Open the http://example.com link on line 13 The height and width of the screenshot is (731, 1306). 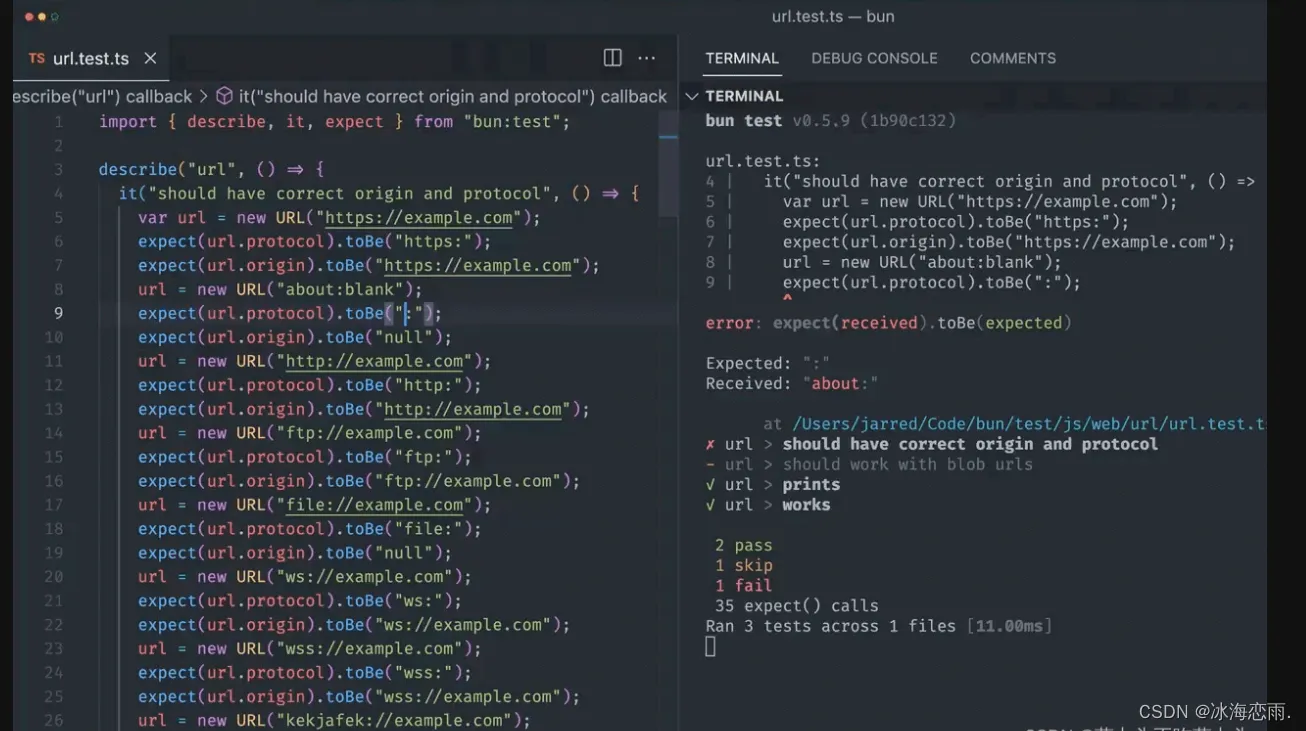coord(473,410)
